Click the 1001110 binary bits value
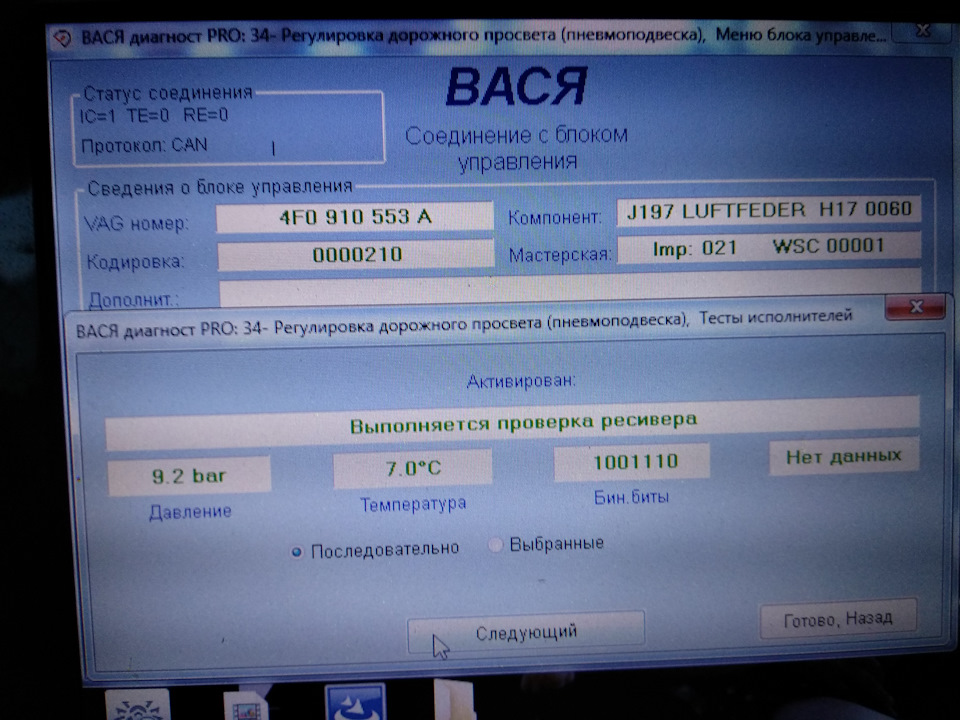Viewport: 960px width, 720px height. click(632, 462)
